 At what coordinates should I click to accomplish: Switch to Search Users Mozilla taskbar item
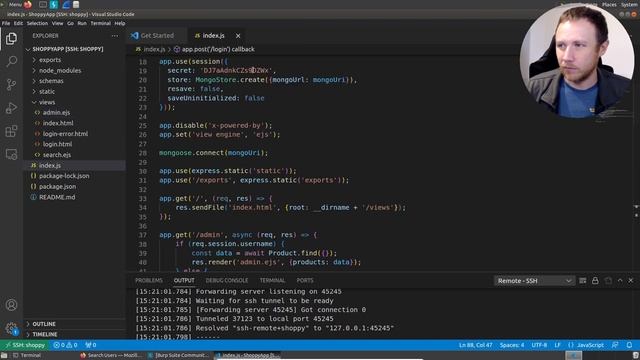(111, 356)
